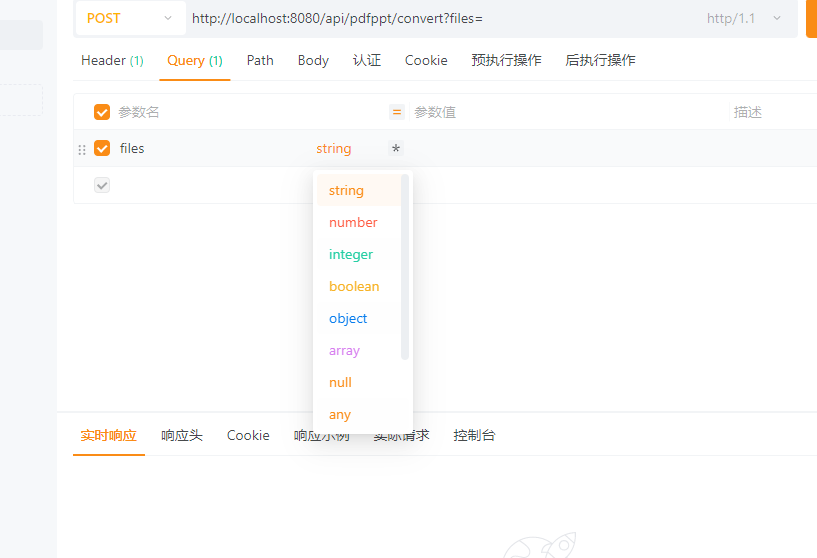Choose object from the type list
This screenshot has height=558, width=817.
tap(359, 319)
